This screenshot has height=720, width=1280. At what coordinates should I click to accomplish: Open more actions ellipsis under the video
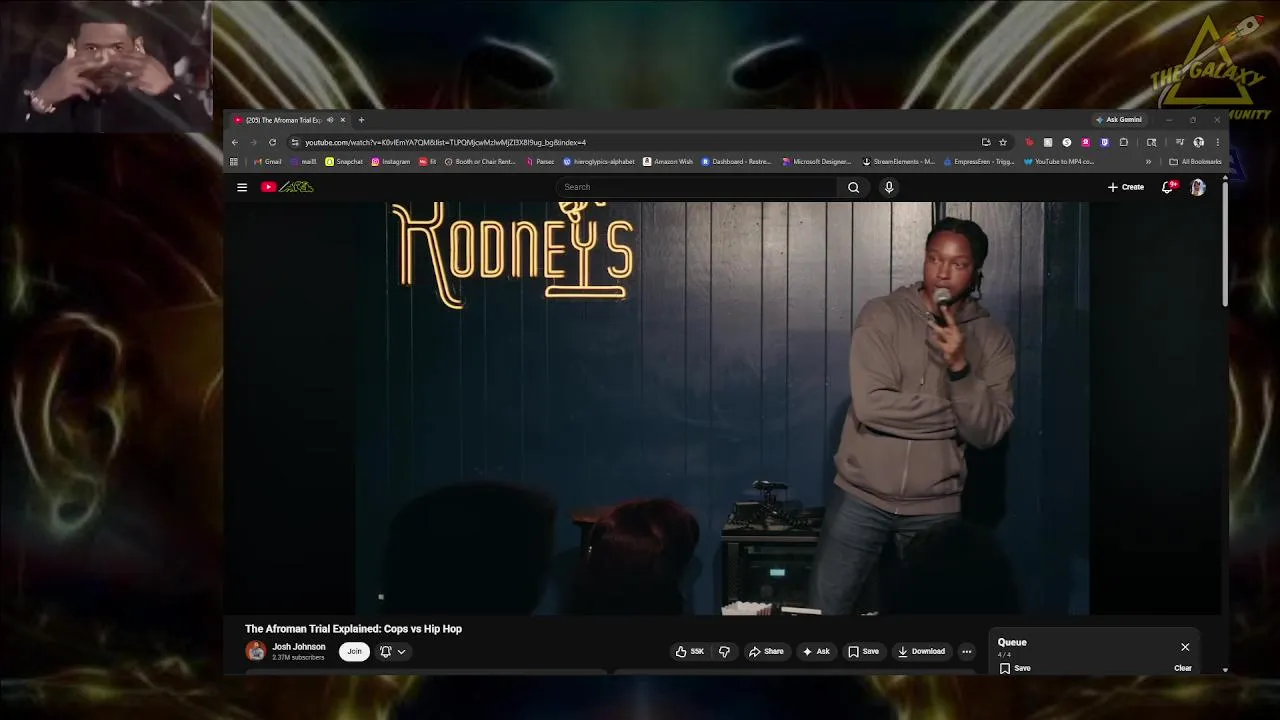966,651
